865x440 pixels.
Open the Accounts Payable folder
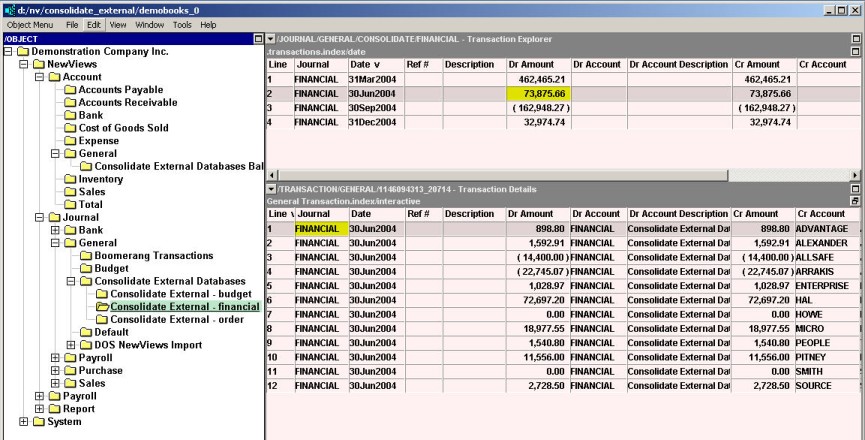(120, 90)
